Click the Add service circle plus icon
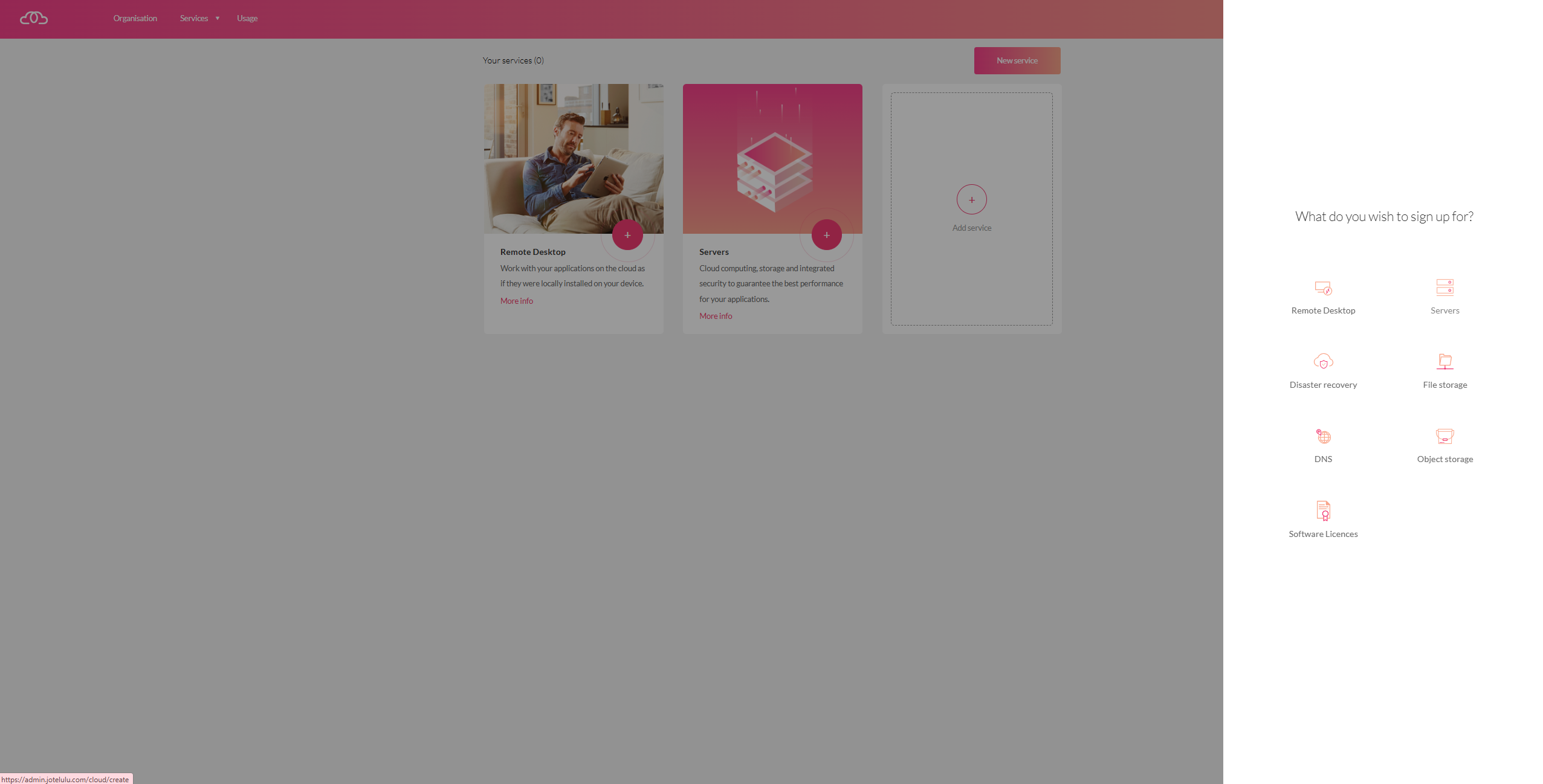1543x784 pixels. coord(971,199)
